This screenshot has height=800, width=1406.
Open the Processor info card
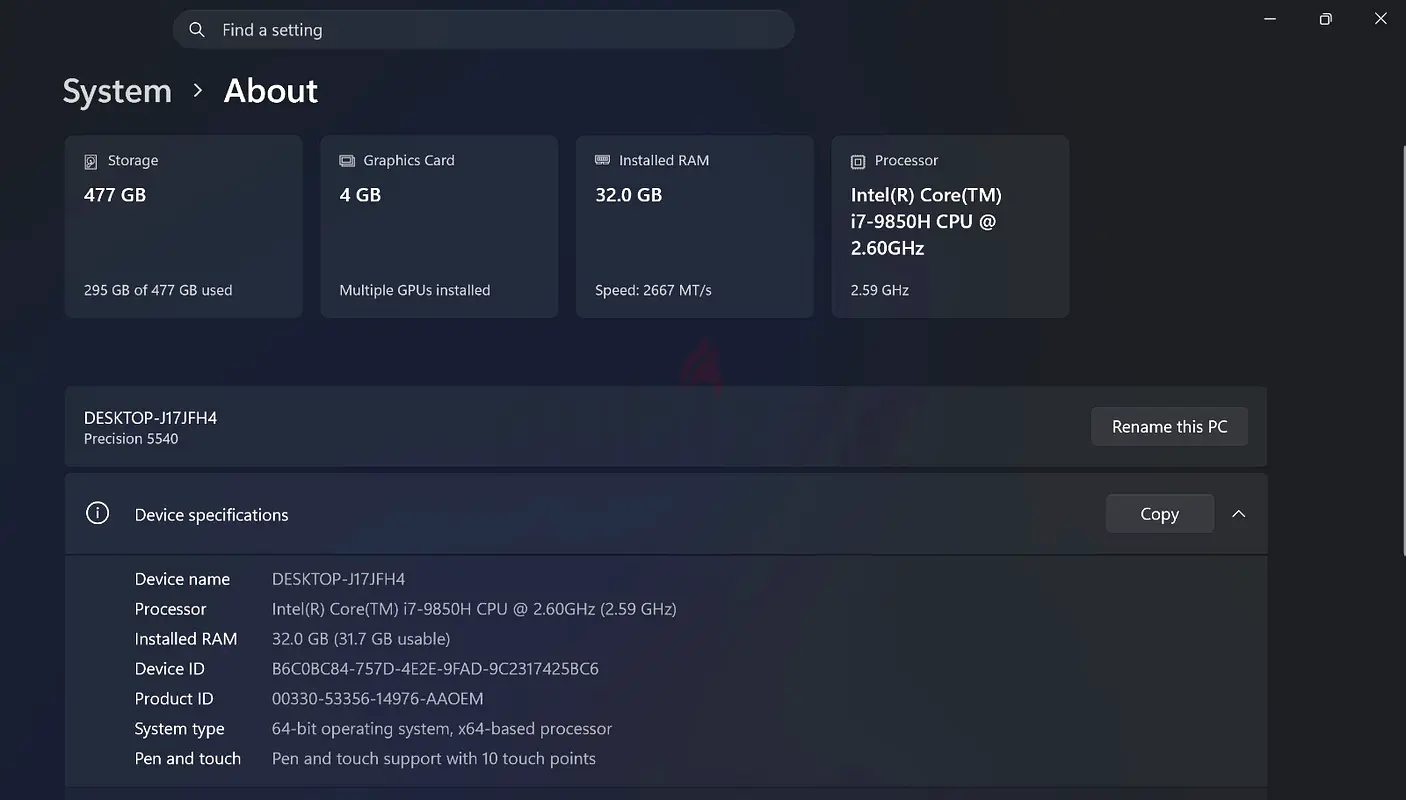[x=950, y=227]
